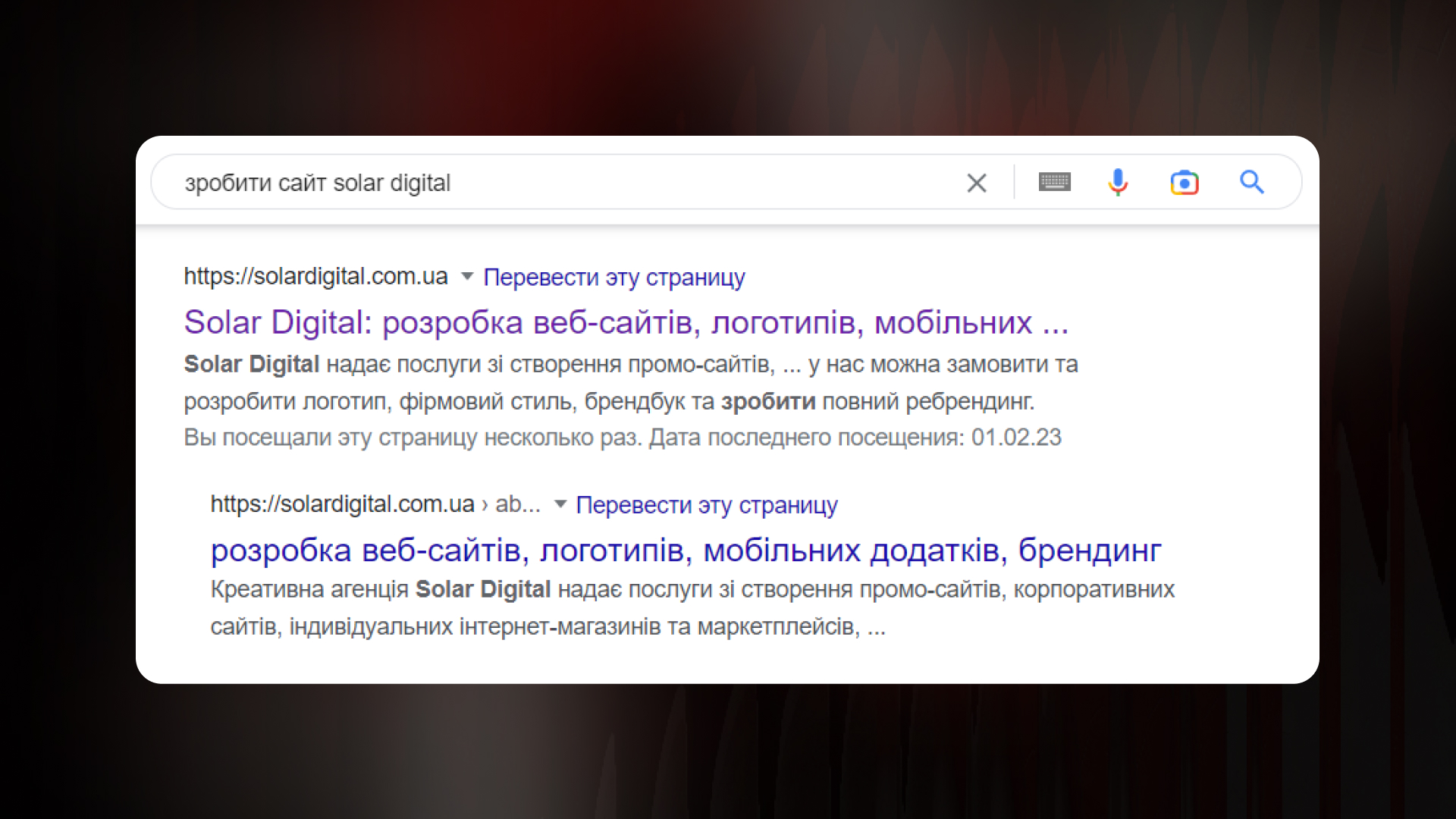Screen dimensions: 1456x819
Task: Clear the search query with the X icon
Action: [977, 183]
